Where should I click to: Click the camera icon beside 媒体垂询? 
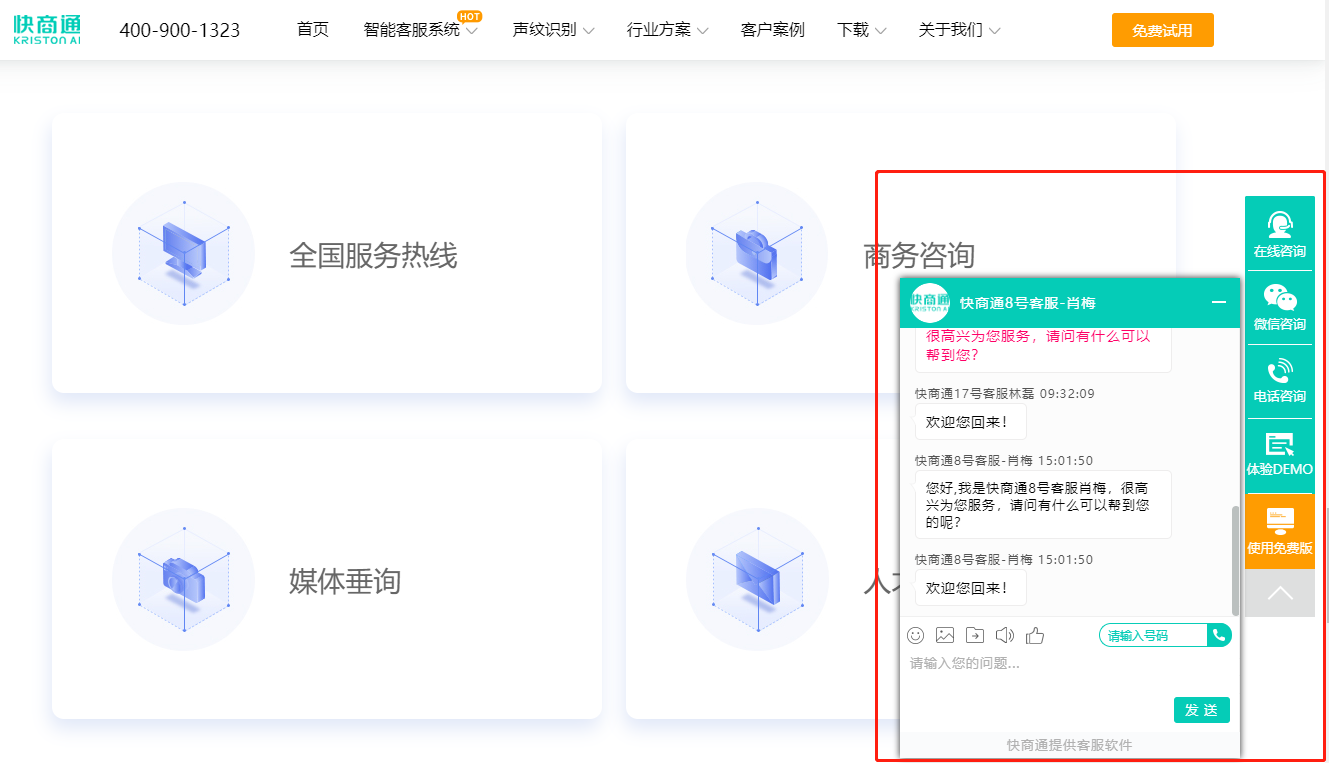184,579
